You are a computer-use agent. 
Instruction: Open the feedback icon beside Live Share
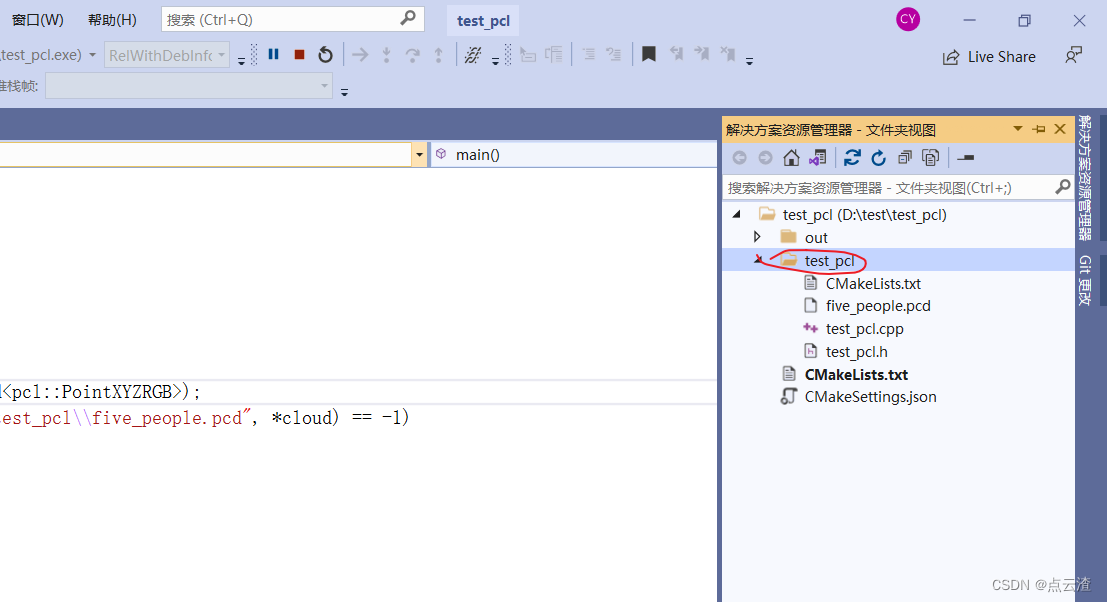point(1073,56)
